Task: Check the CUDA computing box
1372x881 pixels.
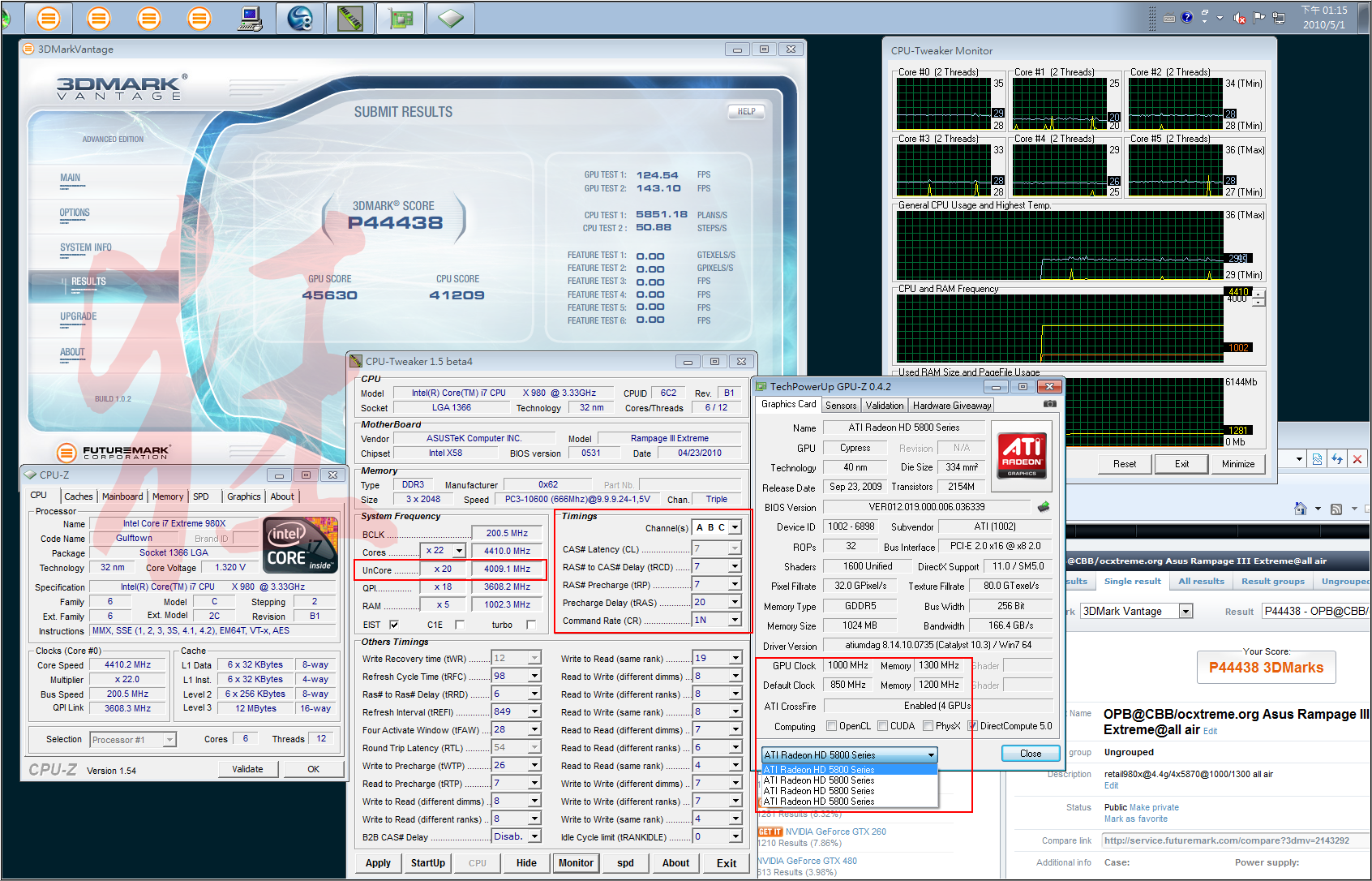Action: tap(882, 726)
